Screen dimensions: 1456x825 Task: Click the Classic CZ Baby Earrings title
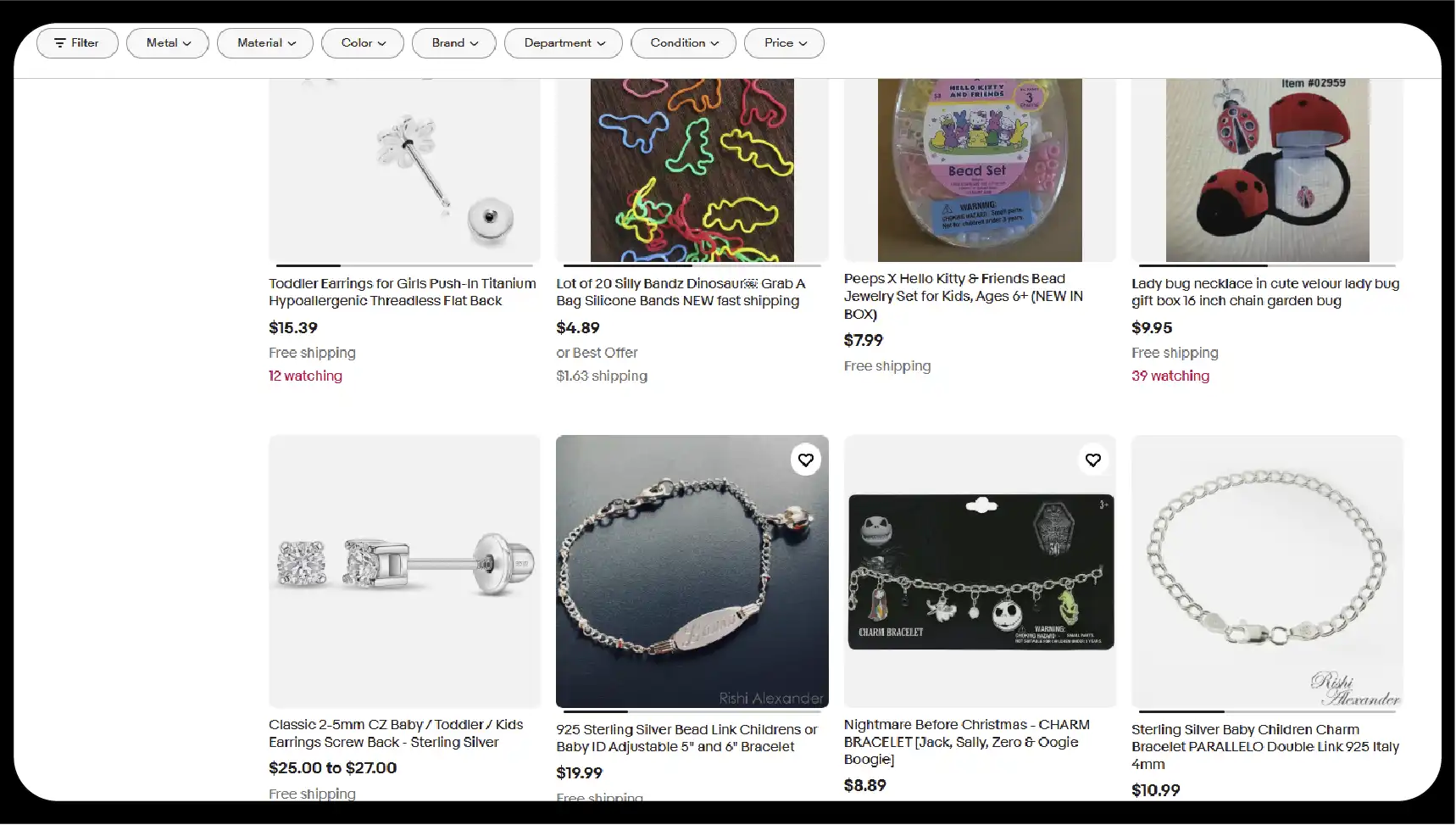click(x=396, y=733)
